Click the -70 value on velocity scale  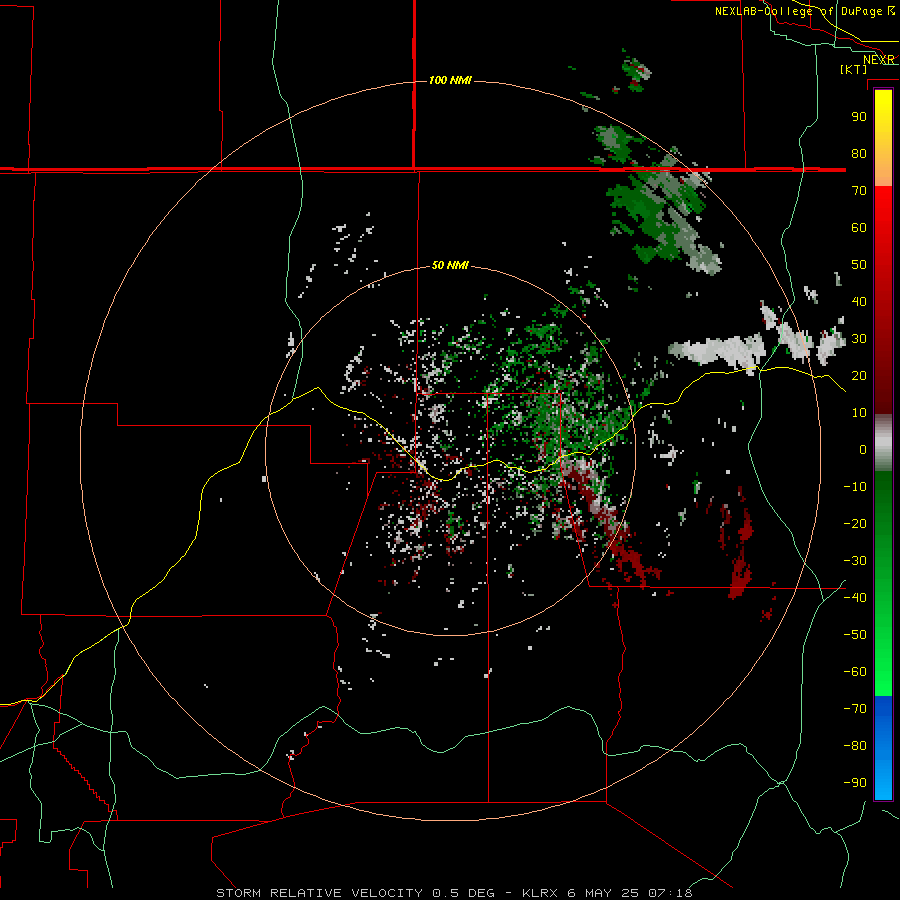pos(855,709)
